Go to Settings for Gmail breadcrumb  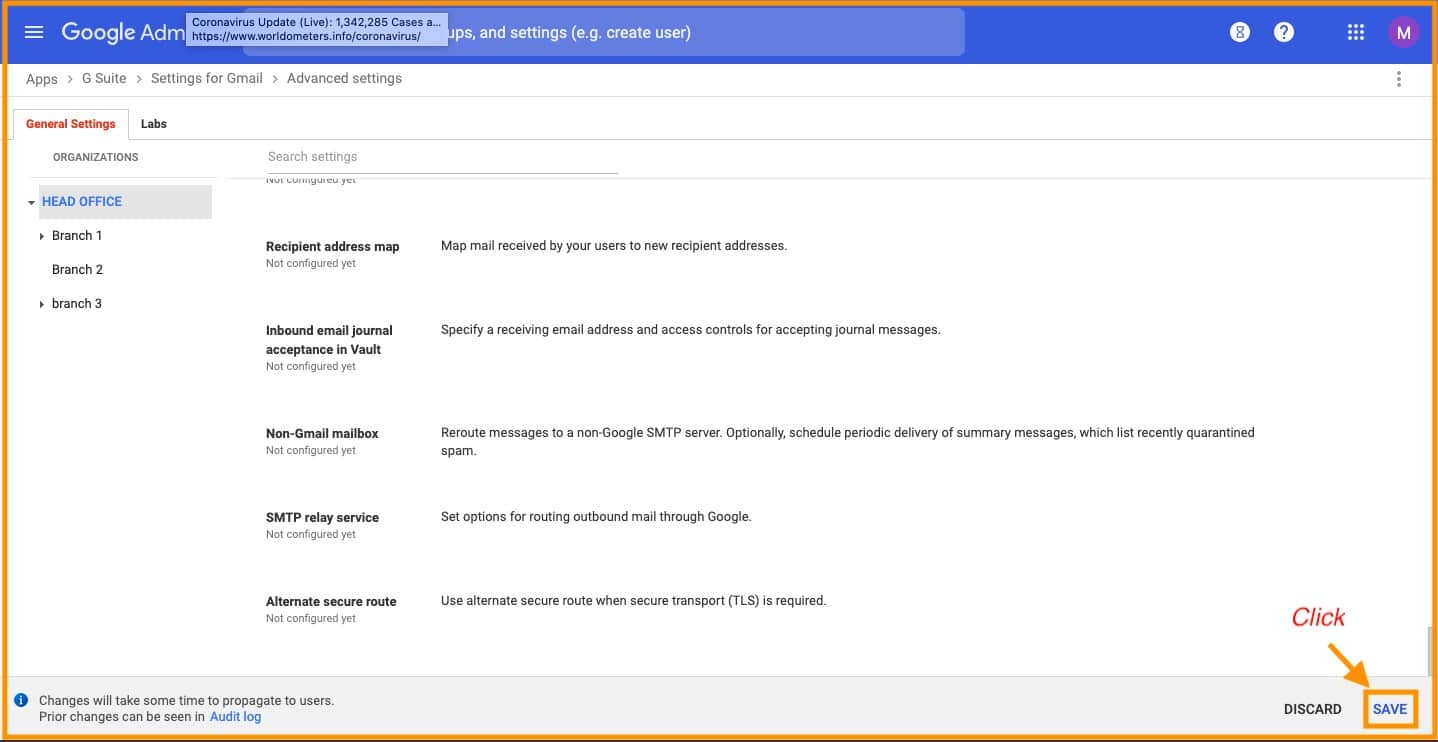click(x=206, y=79)
